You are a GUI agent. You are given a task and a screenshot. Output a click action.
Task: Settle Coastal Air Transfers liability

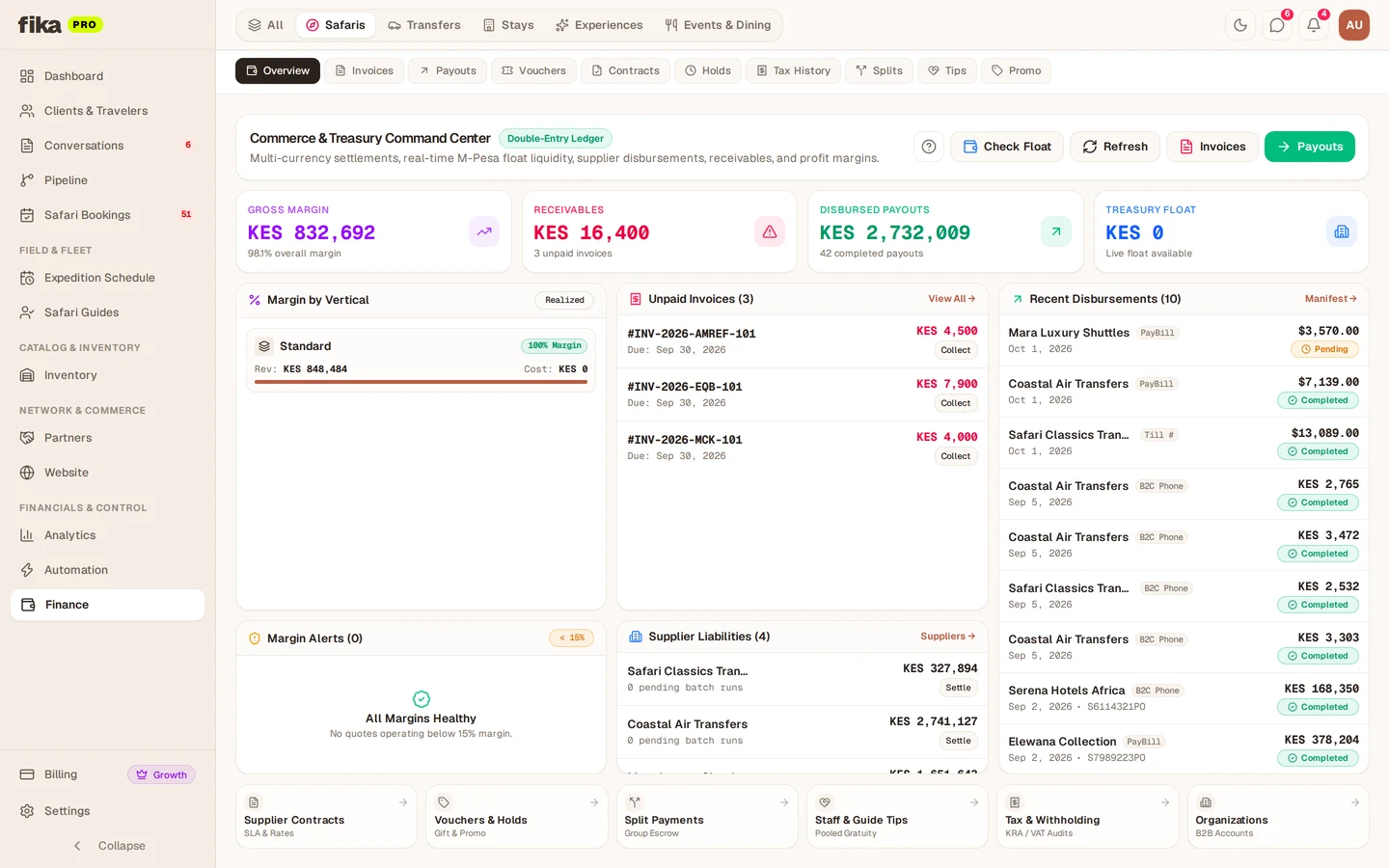pos(958,741)
